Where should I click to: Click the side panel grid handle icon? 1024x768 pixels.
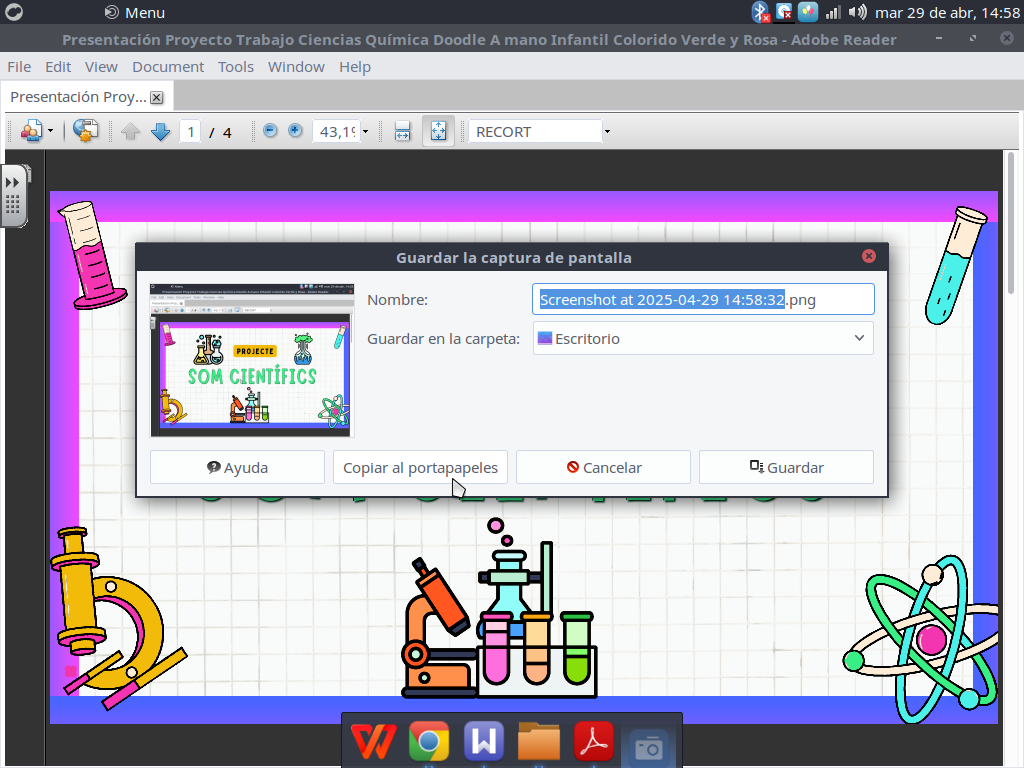tap(12, 204)
